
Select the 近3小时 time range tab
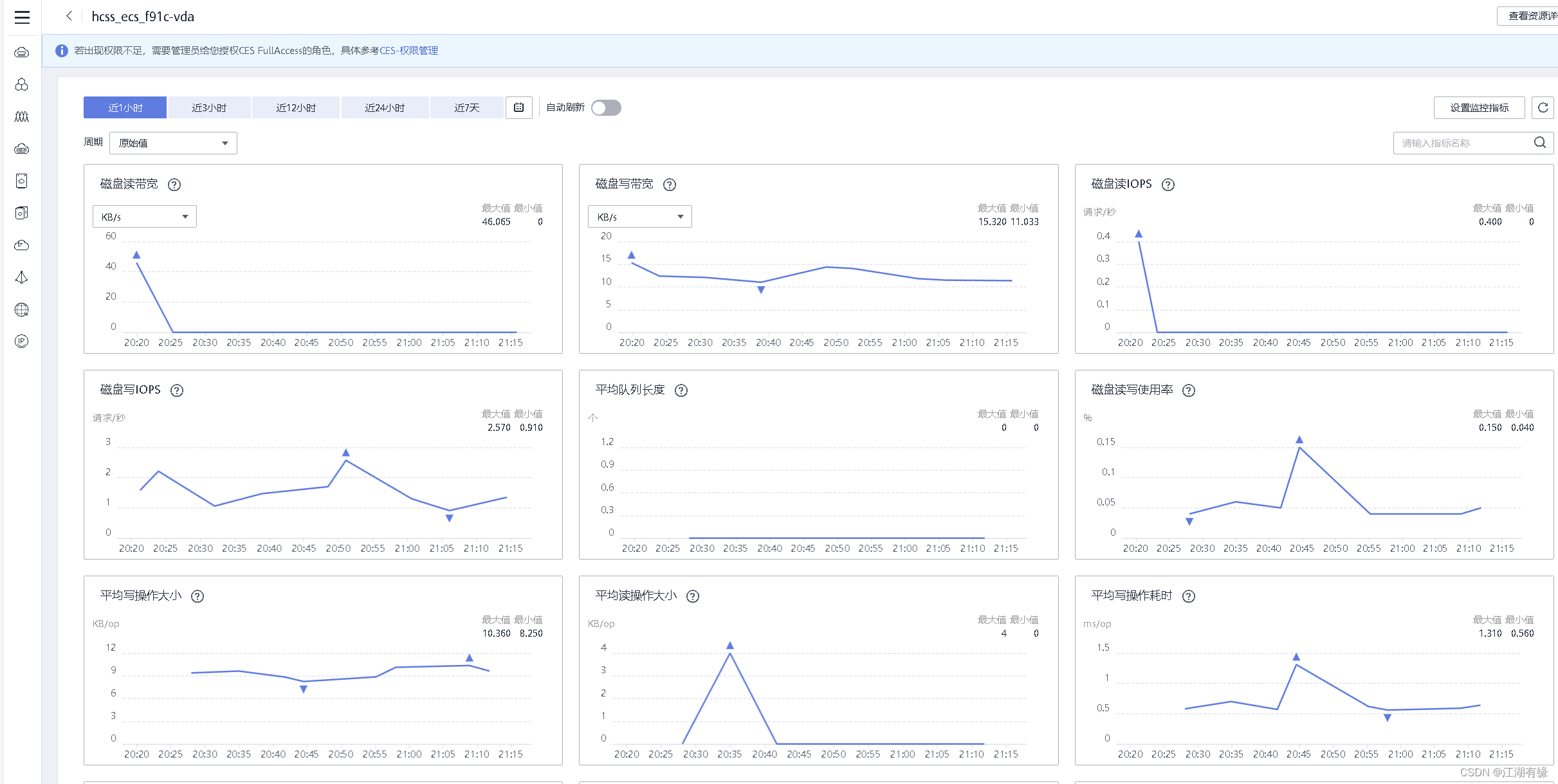coord(209,107)
